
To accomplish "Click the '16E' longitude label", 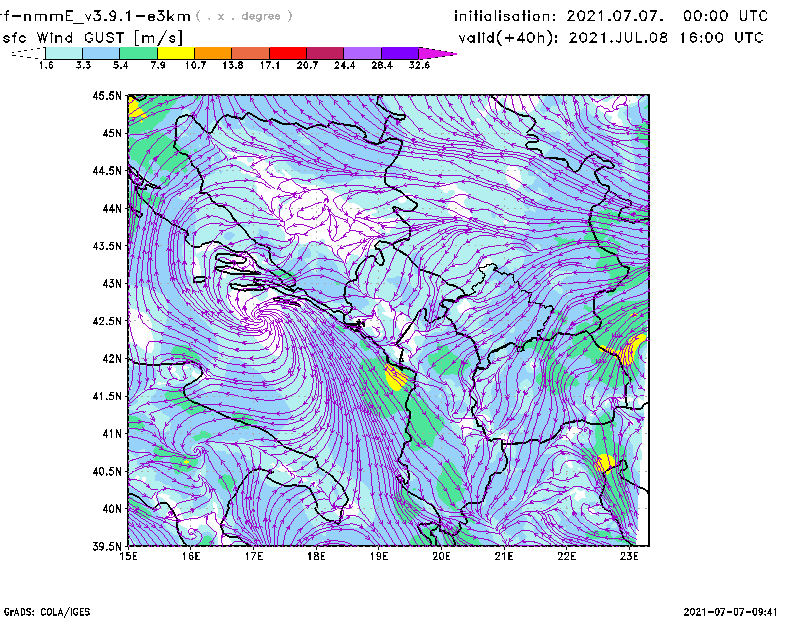I will (x=191, y=556).
